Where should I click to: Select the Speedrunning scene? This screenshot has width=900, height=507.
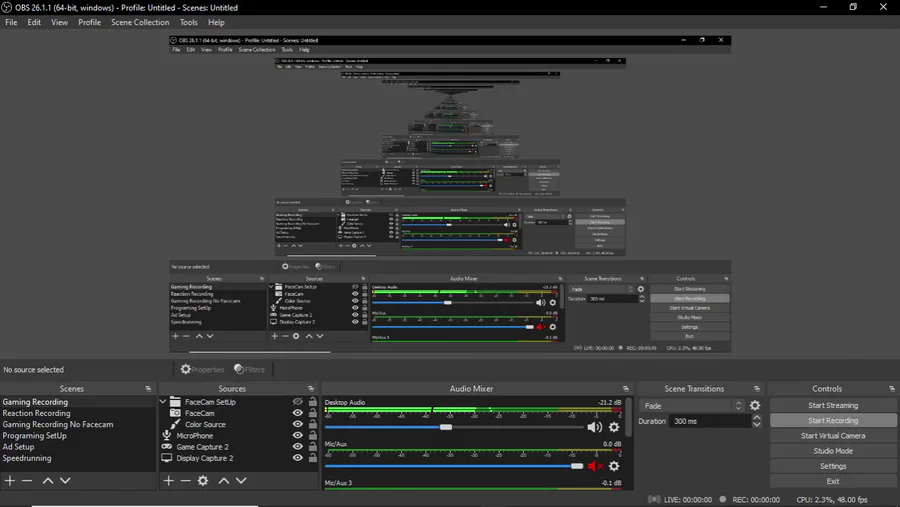point(78,458)
